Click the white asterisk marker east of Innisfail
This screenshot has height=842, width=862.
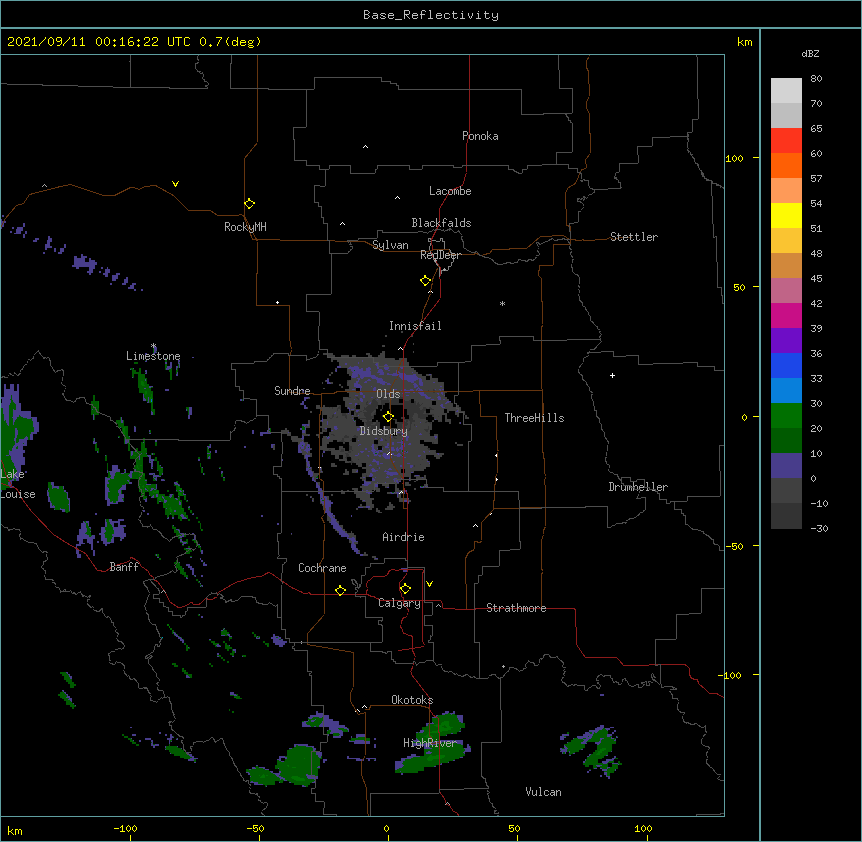(x=502, y=303)
